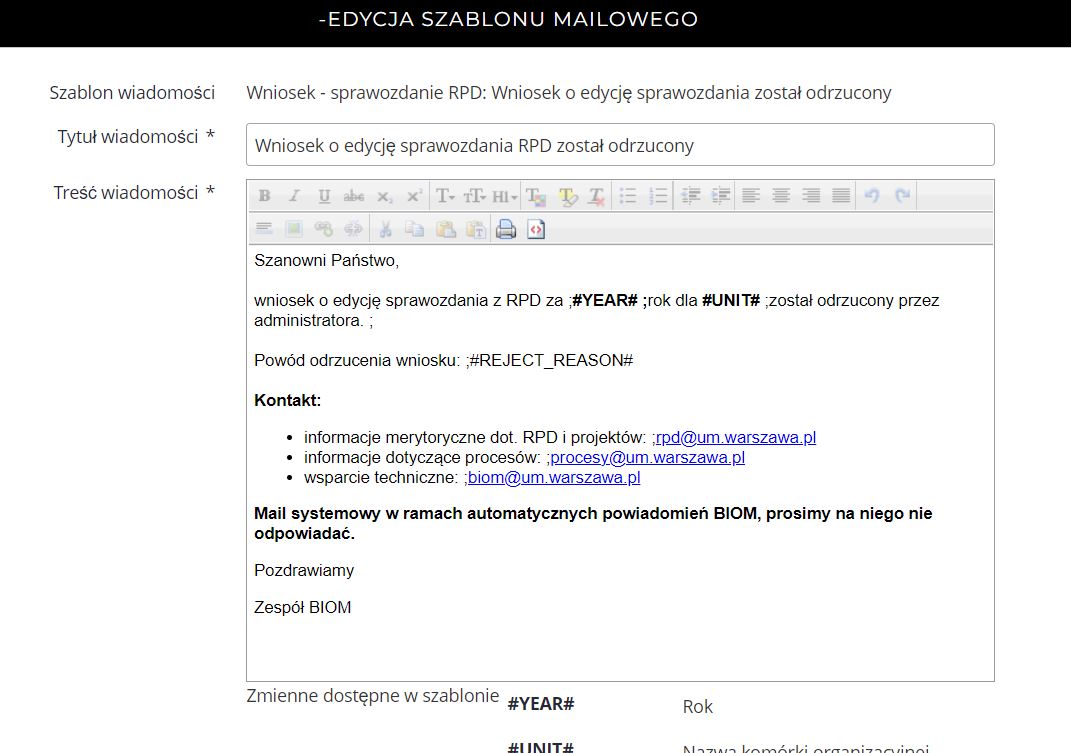Click the strikethrough icon
The height and width of the screenshot is (753, 1071).
click(x=353, y=196)
